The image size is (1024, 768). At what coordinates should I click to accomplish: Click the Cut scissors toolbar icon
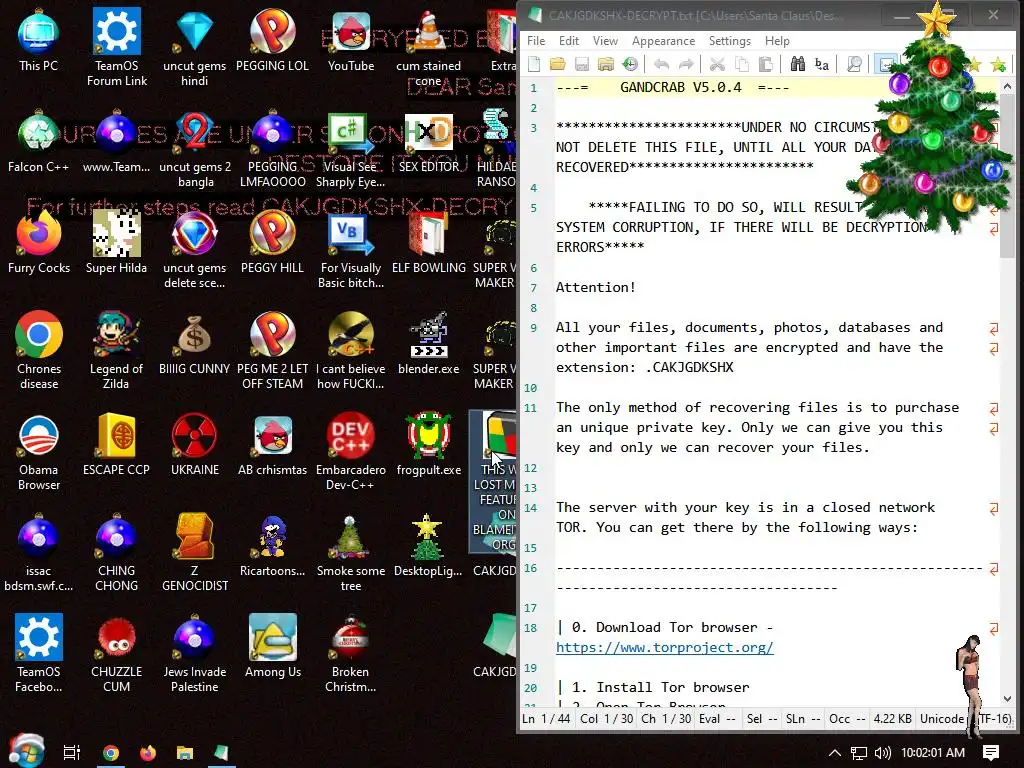tap(717, 64)
